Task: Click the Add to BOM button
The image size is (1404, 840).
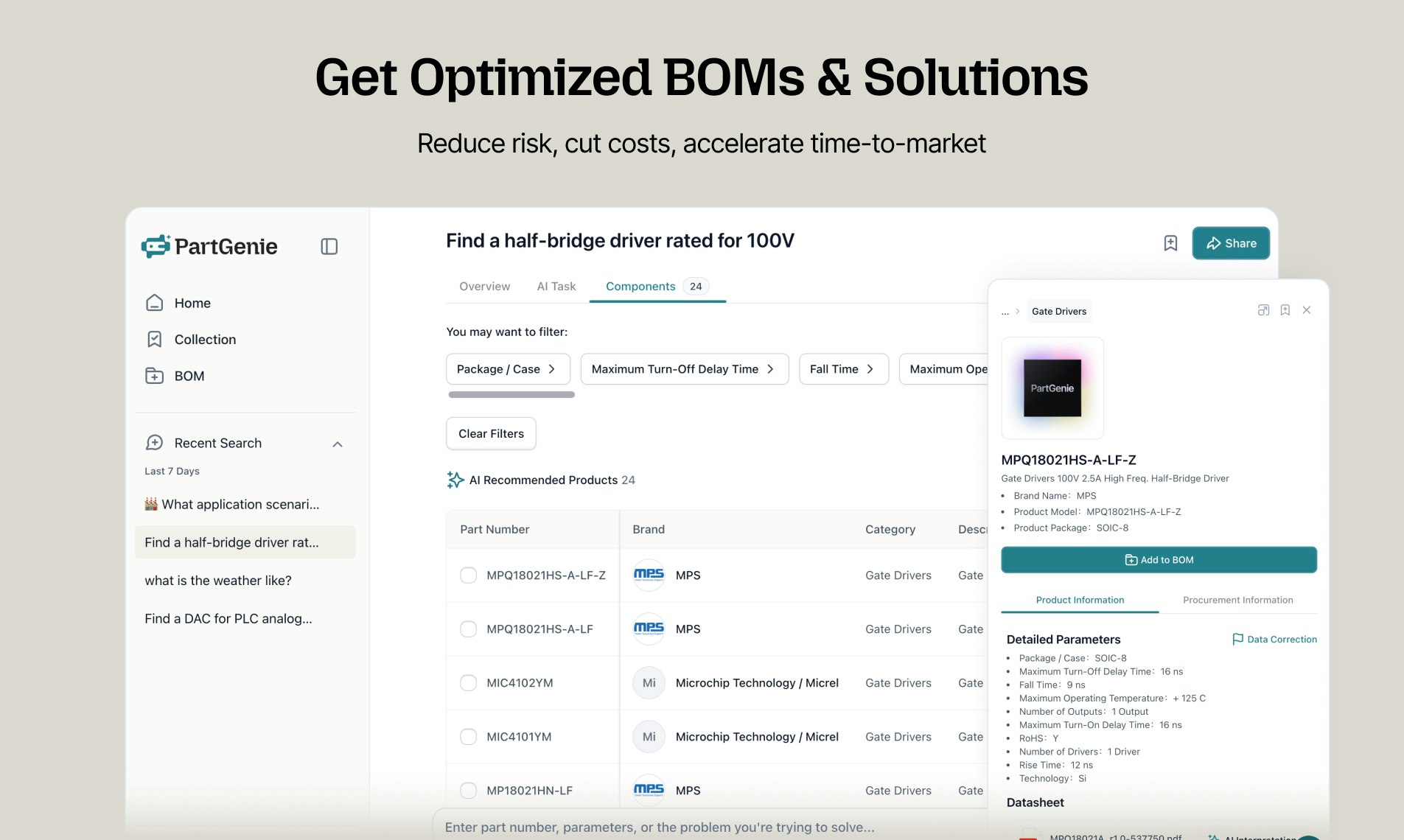Action: tap(1159, 560)
